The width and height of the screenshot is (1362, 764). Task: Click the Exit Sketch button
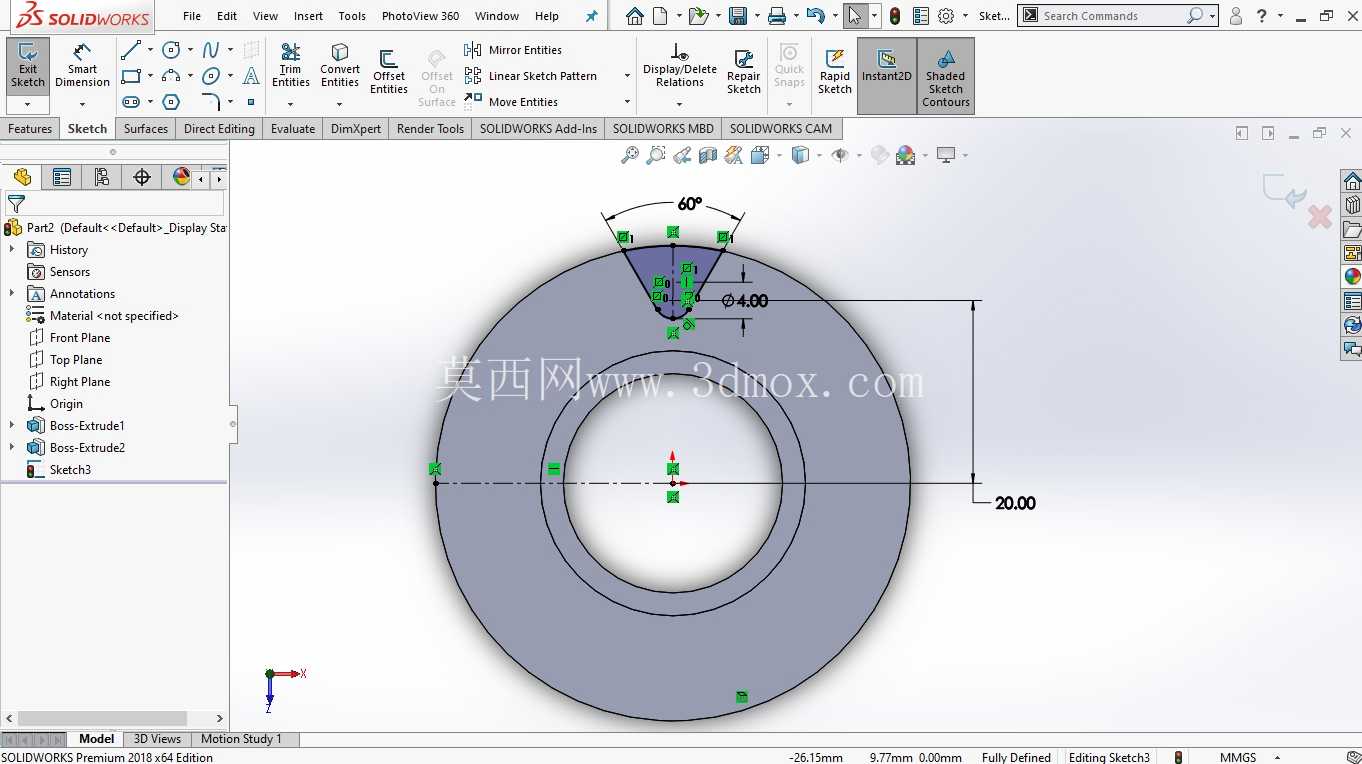[28, 66]
